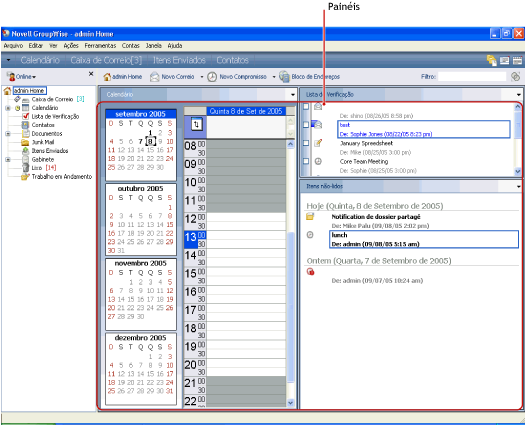Check the box for the test message
This screenshot has height=426, width=525.
coord(306,125)
